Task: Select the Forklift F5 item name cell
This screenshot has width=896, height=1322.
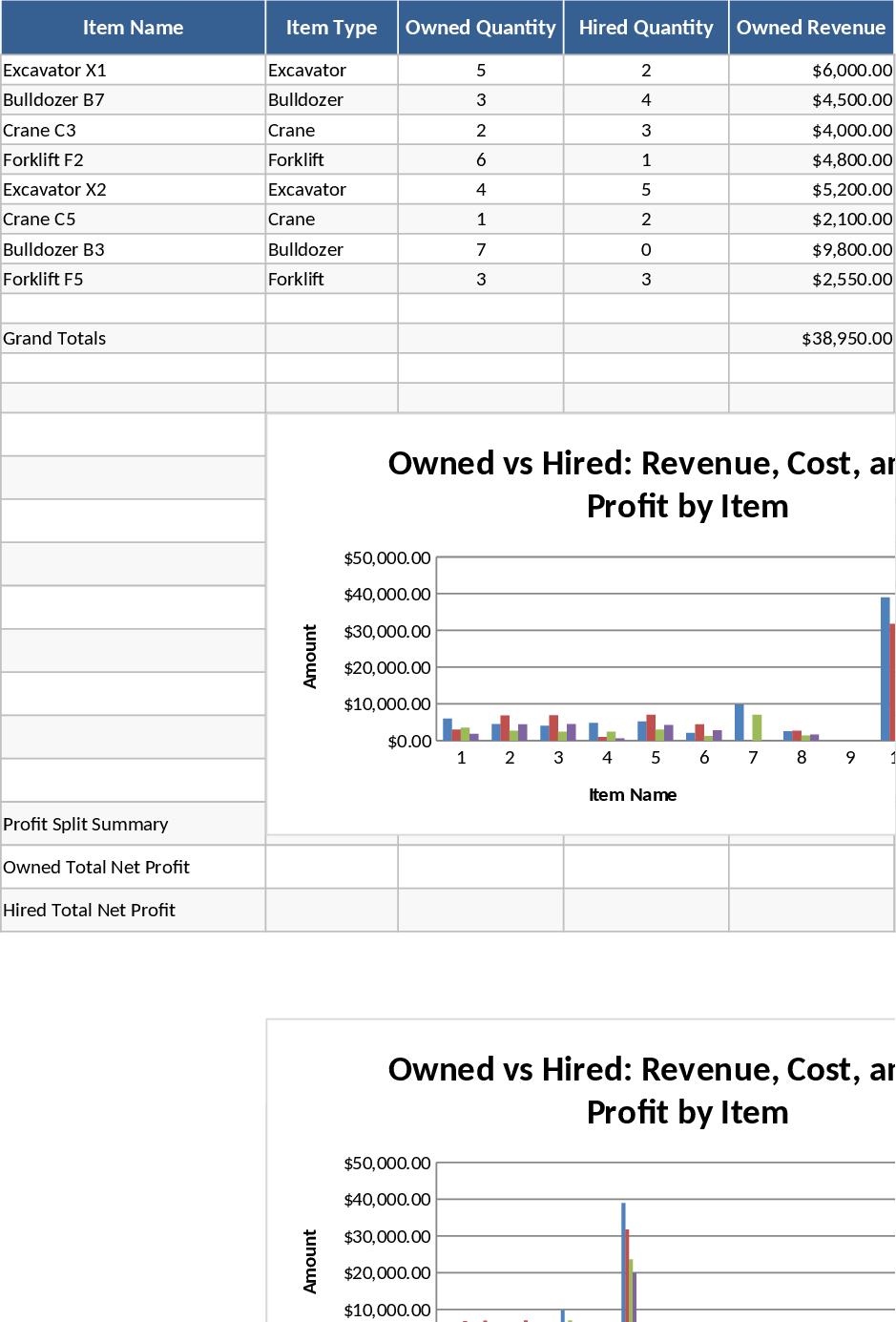Action: coord(133,280)
